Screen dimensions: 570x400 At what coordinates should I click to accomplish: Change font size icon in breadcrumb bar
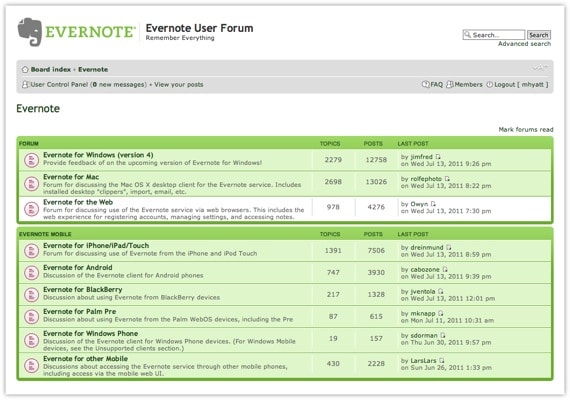[x=540, y=68]
